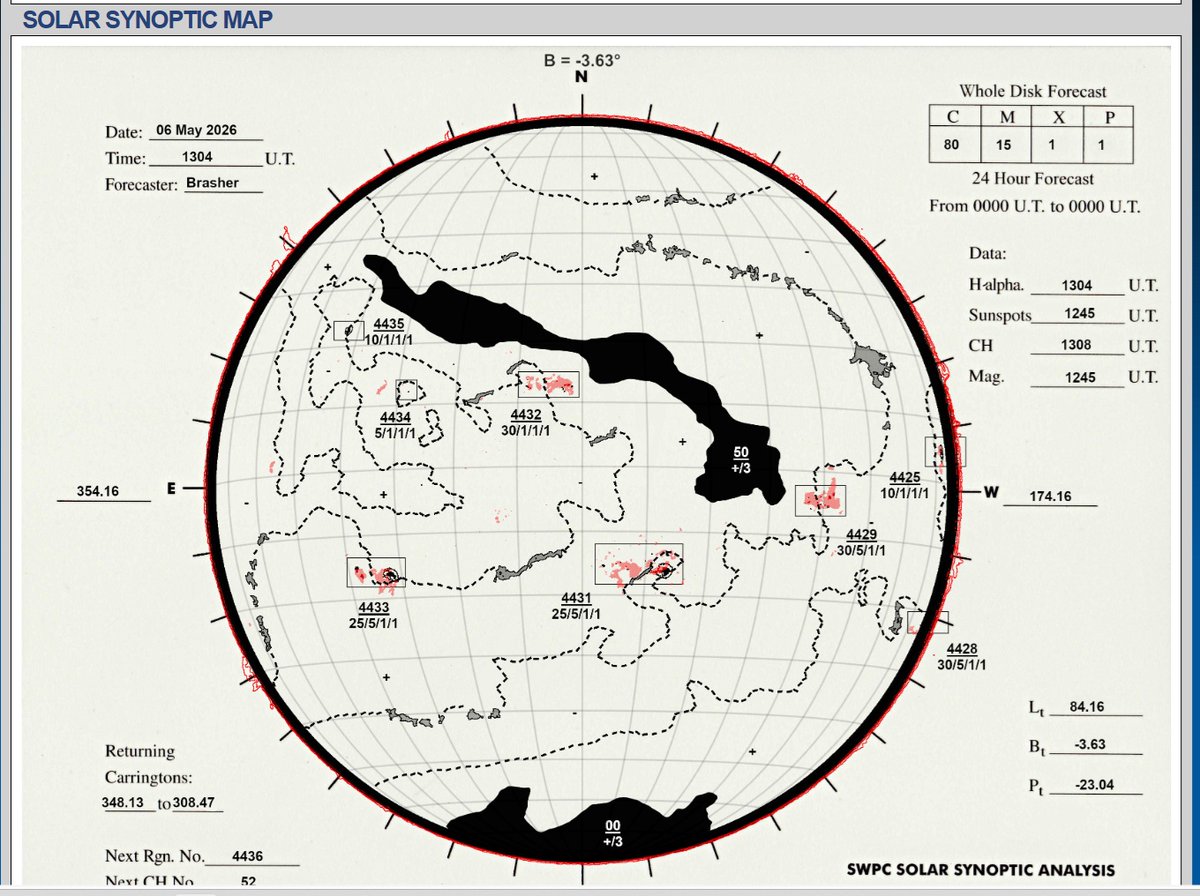Click the Mag. time value 1245

pyautogui.click(x=1080, y=377)
